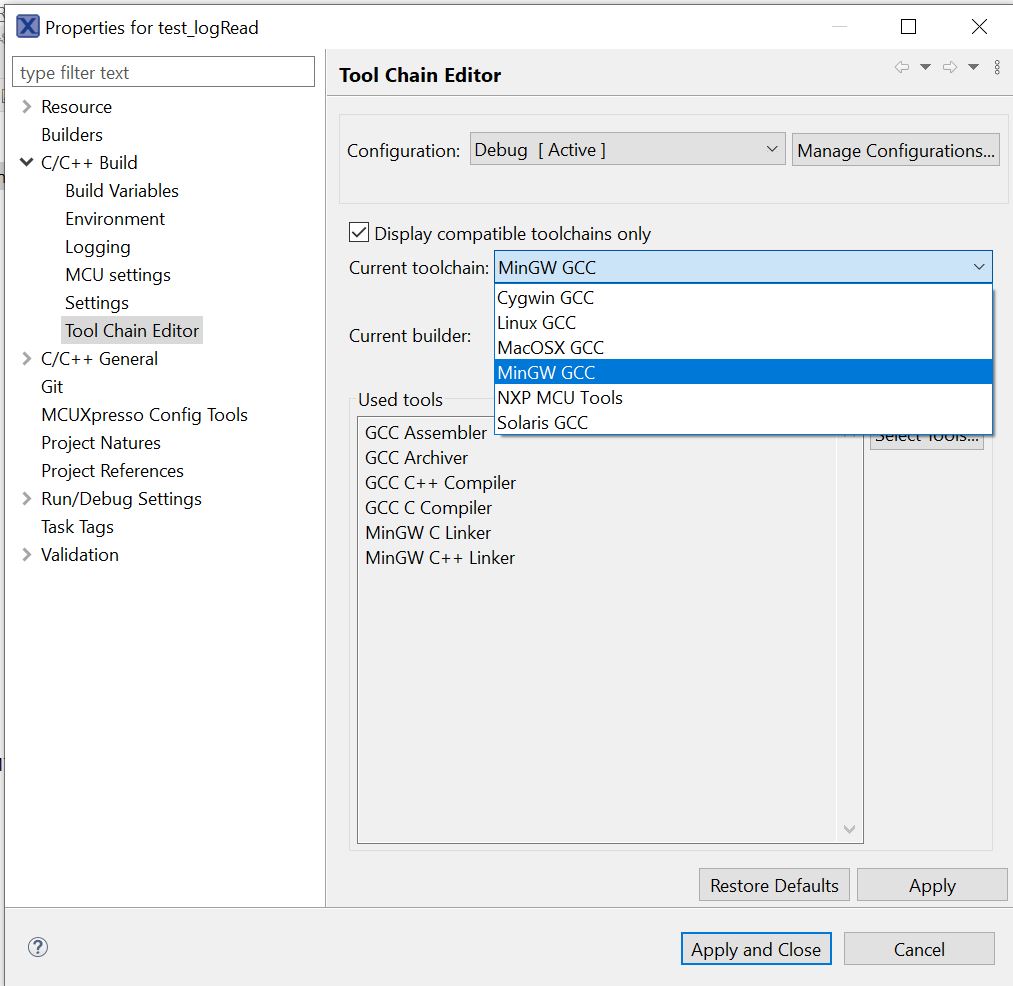Open the Git properties page
Viewport: 1013px width, 986px height.
click(x=51, y=386)
